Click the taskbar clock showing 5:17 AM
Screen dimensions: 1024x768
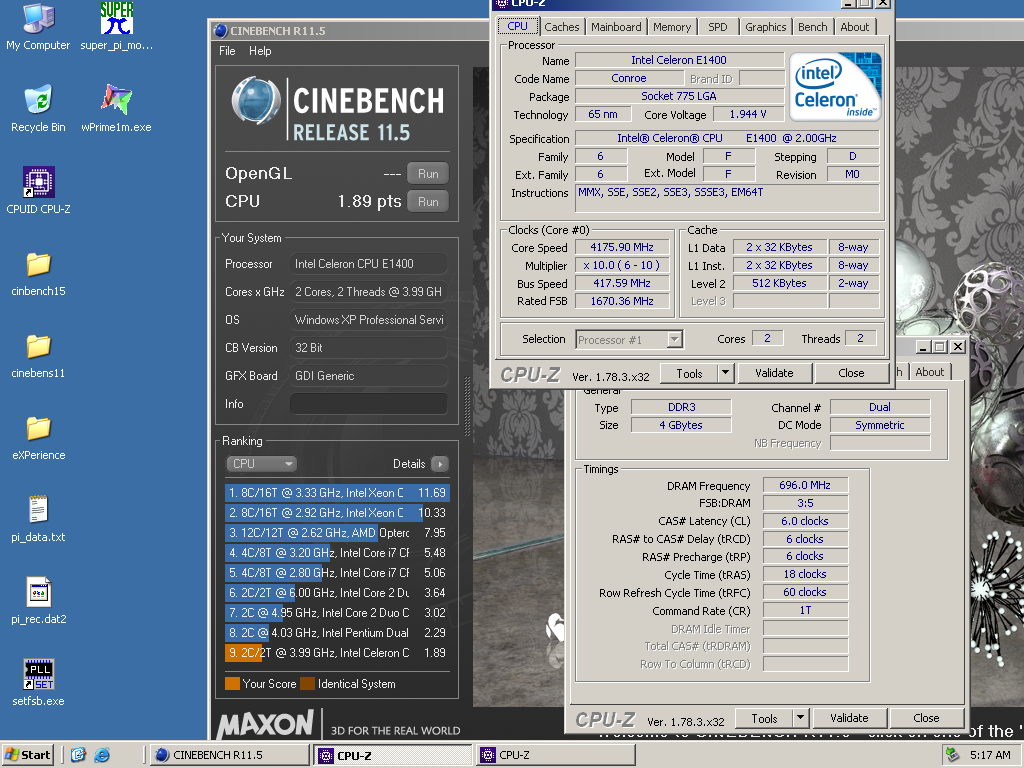(x=990, y=755)
